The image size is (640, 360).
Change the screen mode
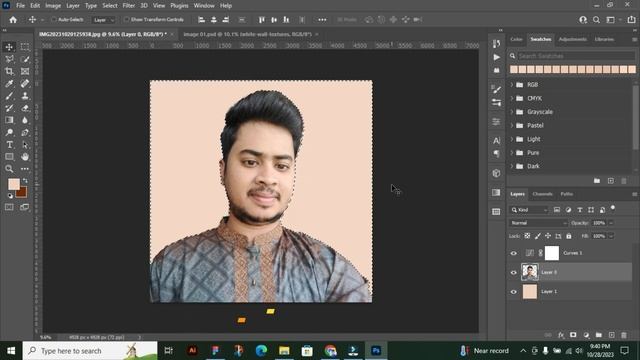25,207
